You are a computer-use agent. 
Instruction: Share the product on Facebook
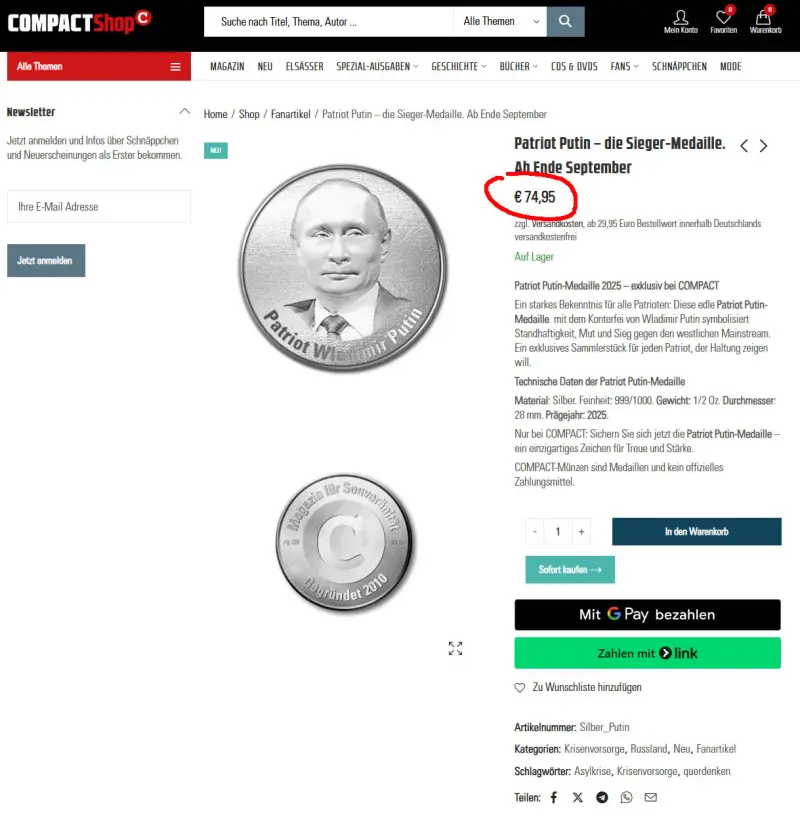[554, 797]
